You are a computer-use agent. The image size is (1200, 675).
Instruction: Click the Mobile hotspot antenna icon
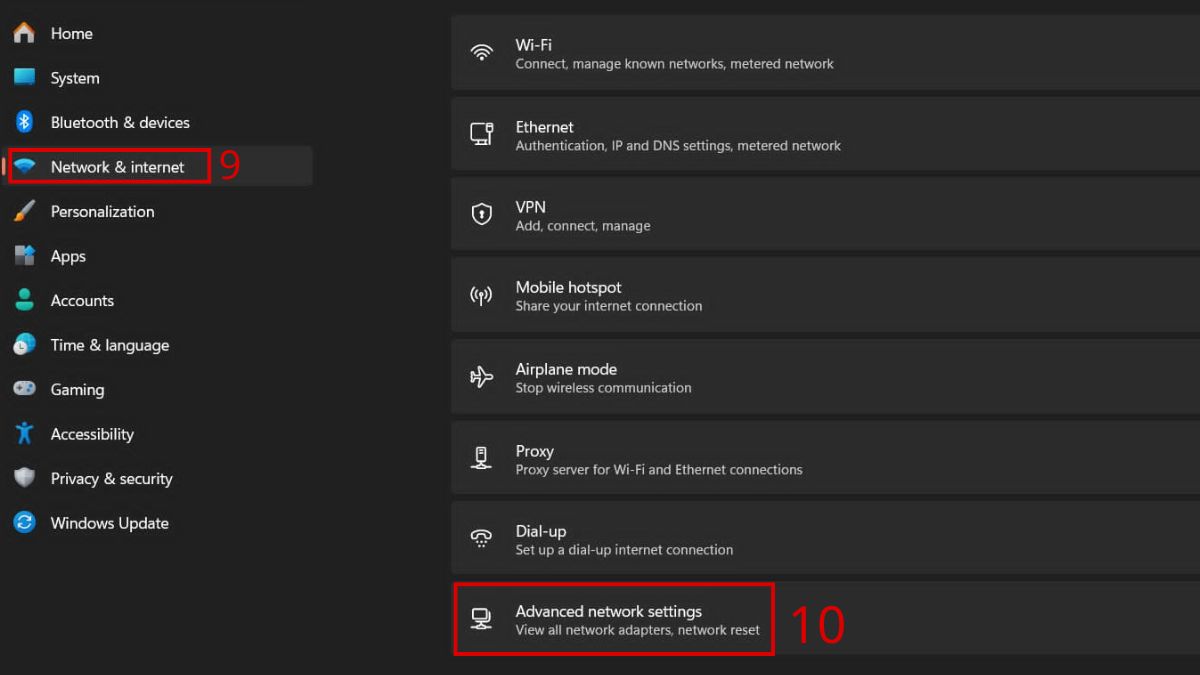point(482,296)
